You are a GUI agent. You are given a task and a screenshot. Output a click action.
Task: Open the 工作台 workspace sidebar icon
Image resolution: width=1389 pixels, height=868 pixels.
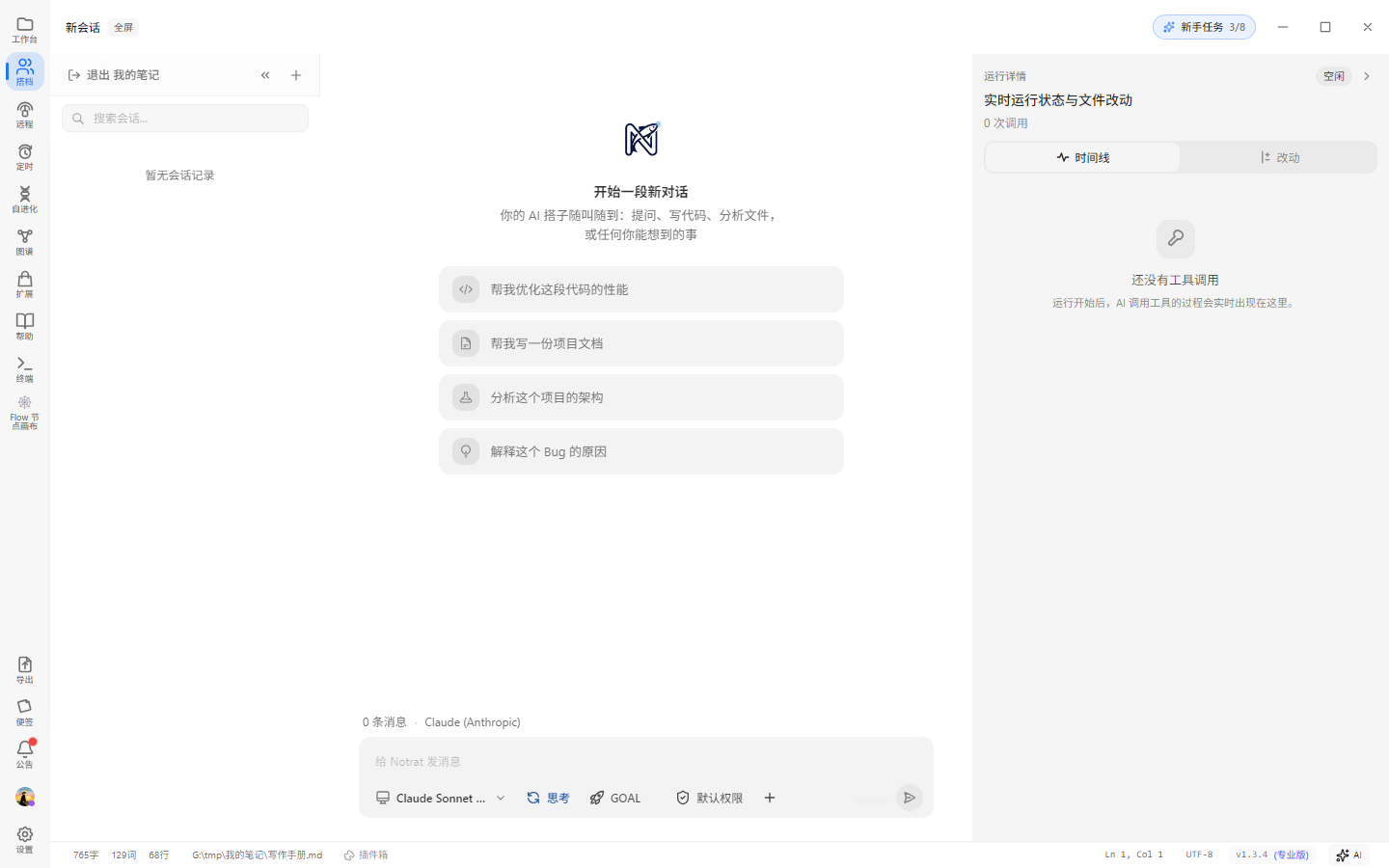(x=25, y=30)
